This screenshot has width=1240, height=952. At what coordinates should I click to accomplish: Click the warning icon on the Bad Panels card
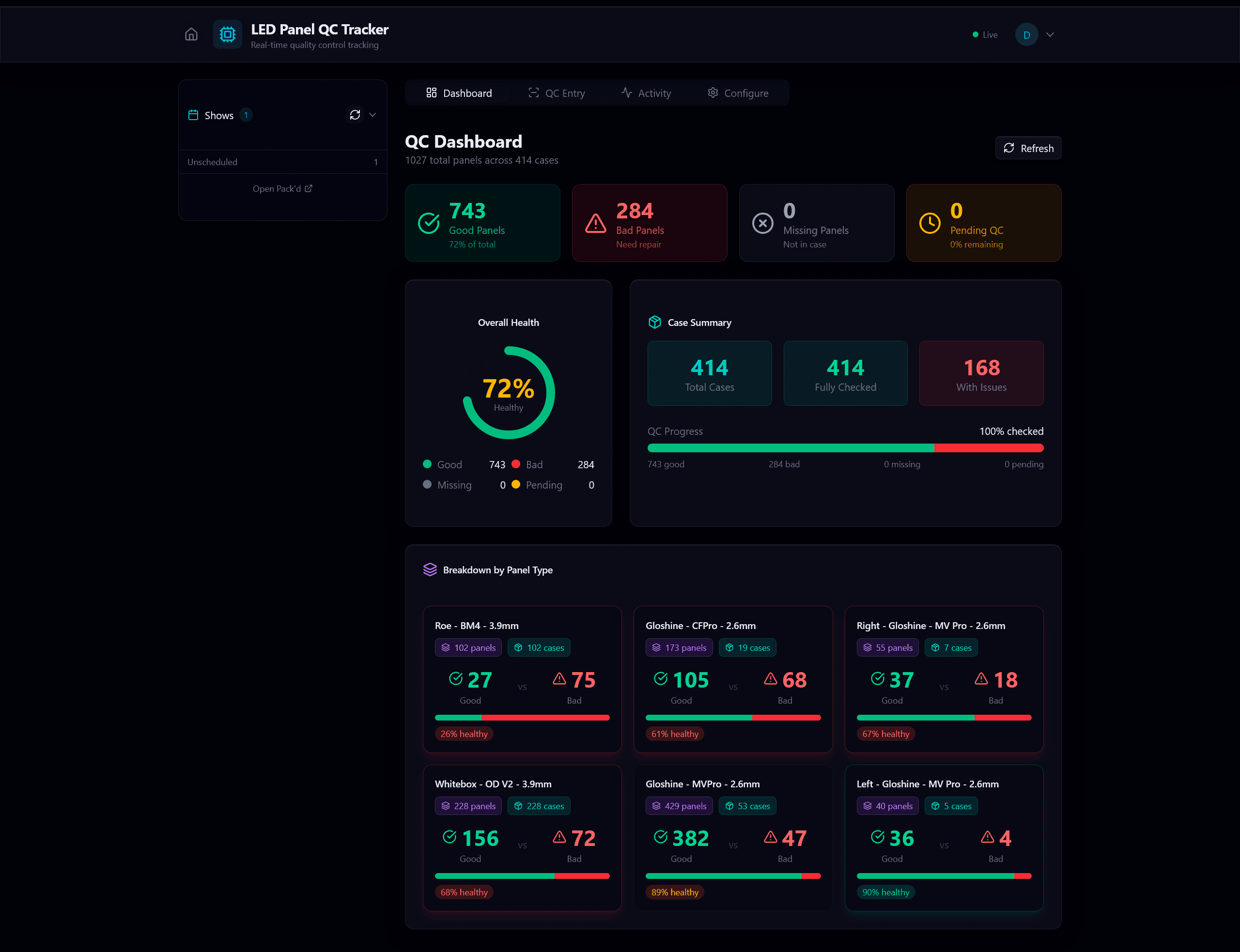[596, 223]
